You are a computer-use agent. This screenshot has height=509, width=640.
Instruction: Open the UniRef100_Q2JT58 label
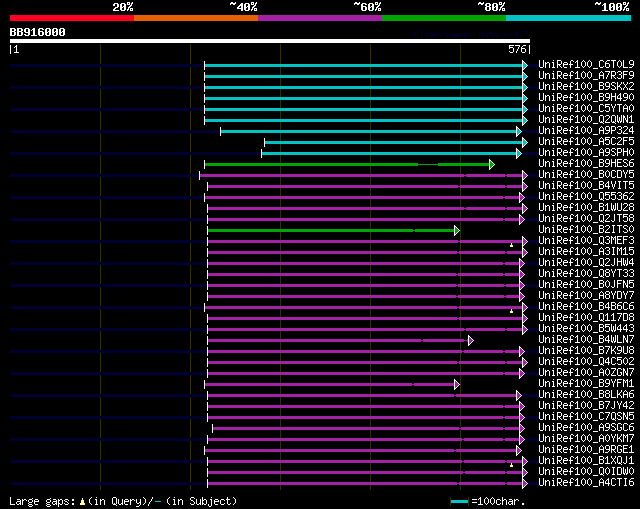(x=586, y=218)
